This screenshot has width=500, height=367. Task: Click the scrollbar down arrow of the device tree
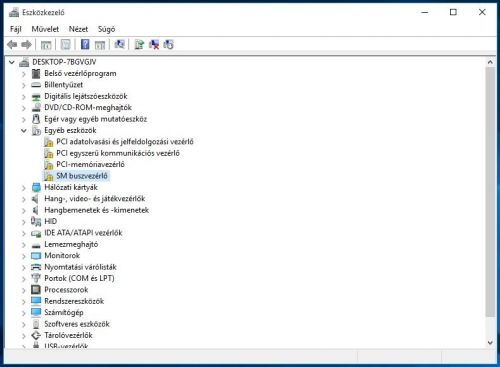490,342
